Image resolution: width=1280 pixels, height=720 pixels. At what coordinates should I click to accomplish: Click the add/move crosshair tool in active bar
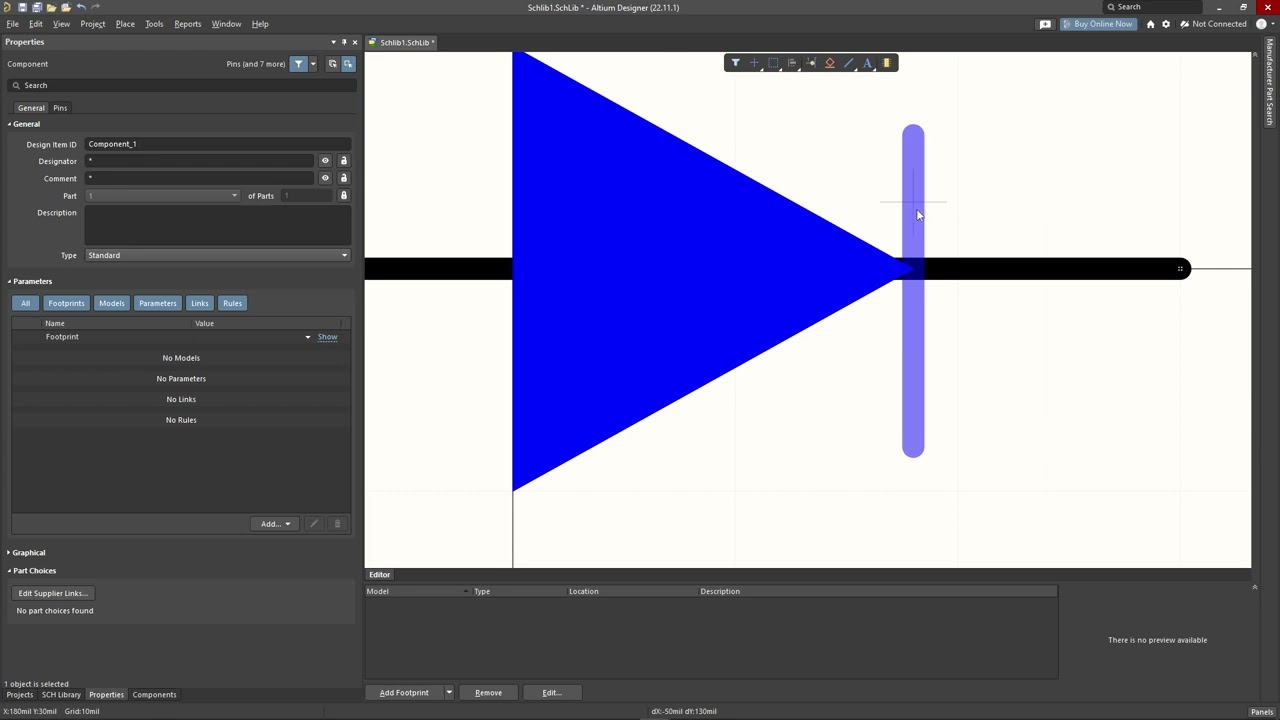[x=754, y=63]
